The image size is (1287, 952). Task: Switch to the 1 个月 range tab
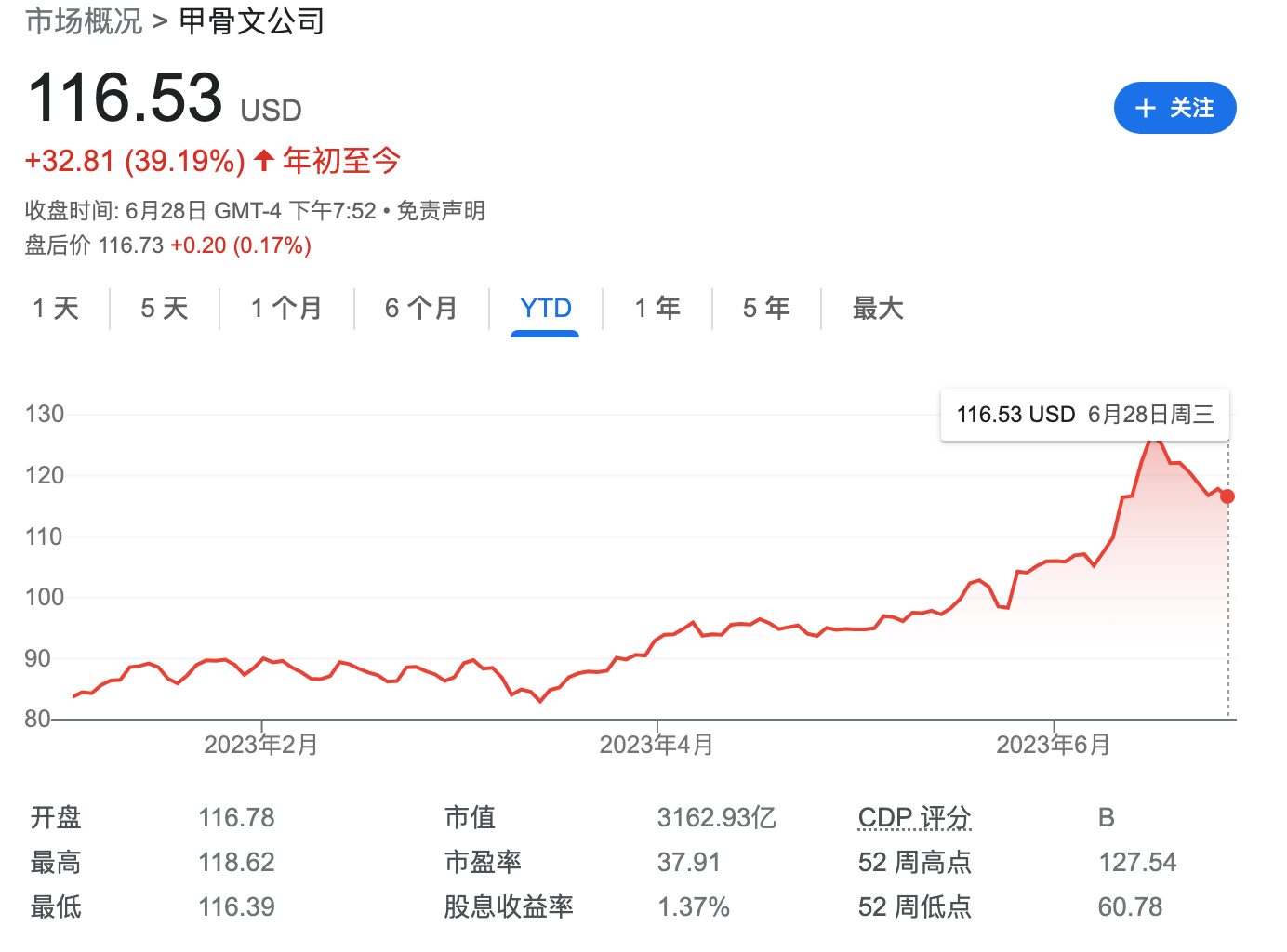[x=286, y=309]
